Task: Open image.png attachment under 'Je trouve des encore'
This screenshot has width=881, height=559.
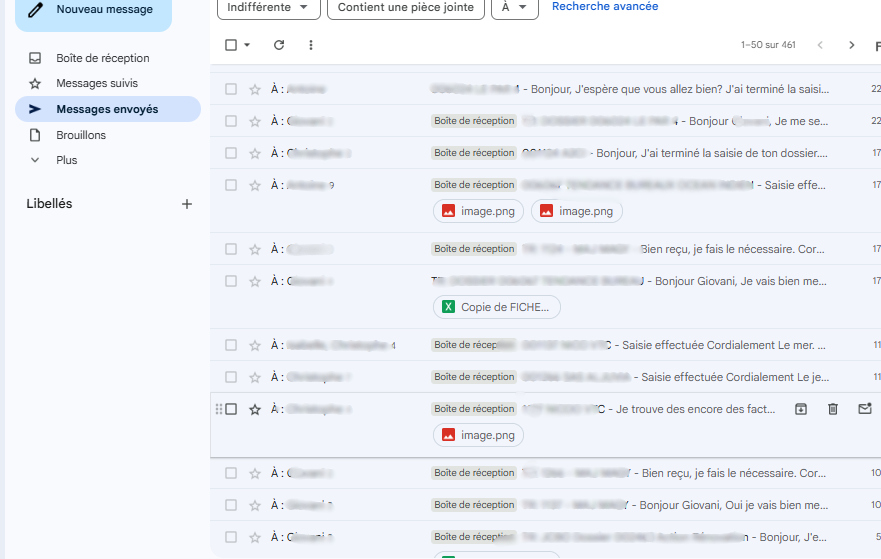Action: click(478, 435)
